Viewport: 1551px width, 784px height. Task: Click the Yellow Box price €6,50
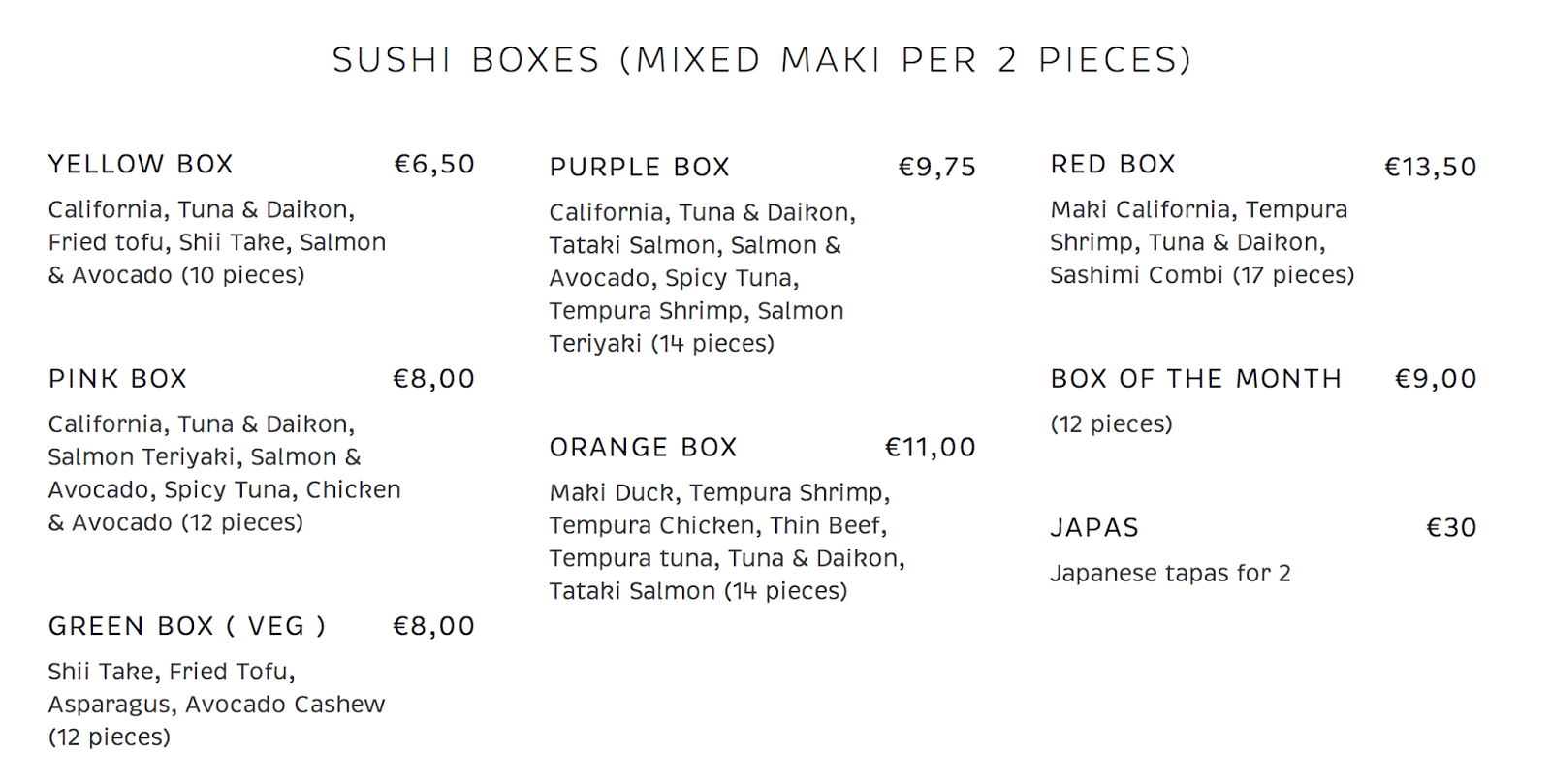[434, 165]
